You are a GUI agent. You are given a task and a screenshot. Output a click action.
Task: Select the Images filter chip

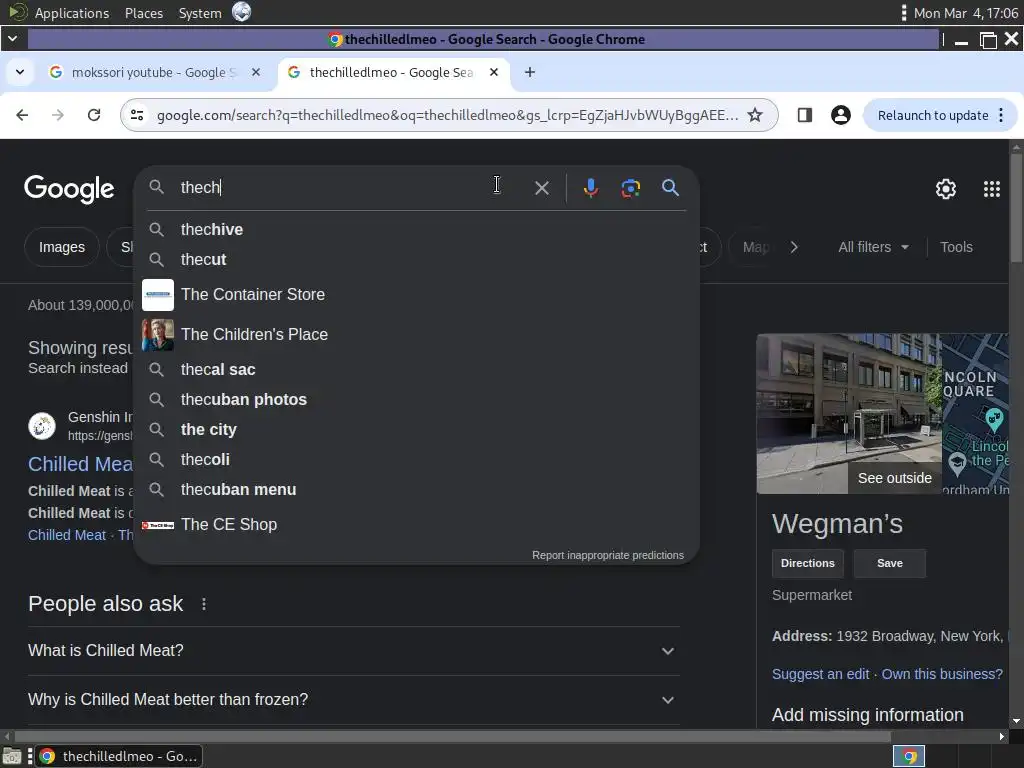61,248
